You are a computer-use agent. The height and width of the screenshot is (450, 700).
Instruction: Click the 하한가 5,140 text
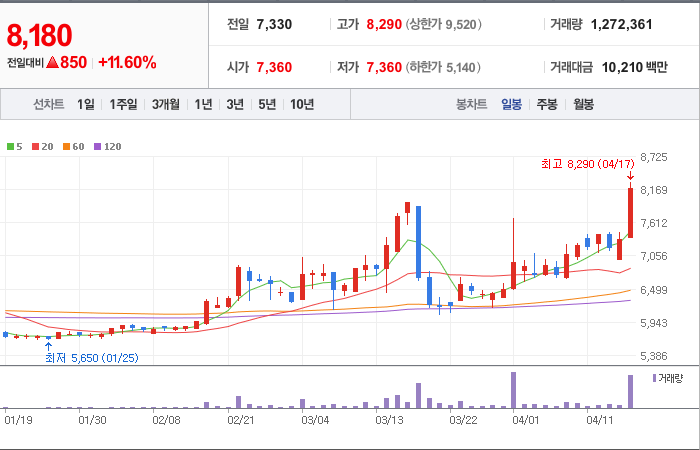(x=443, y=67)
